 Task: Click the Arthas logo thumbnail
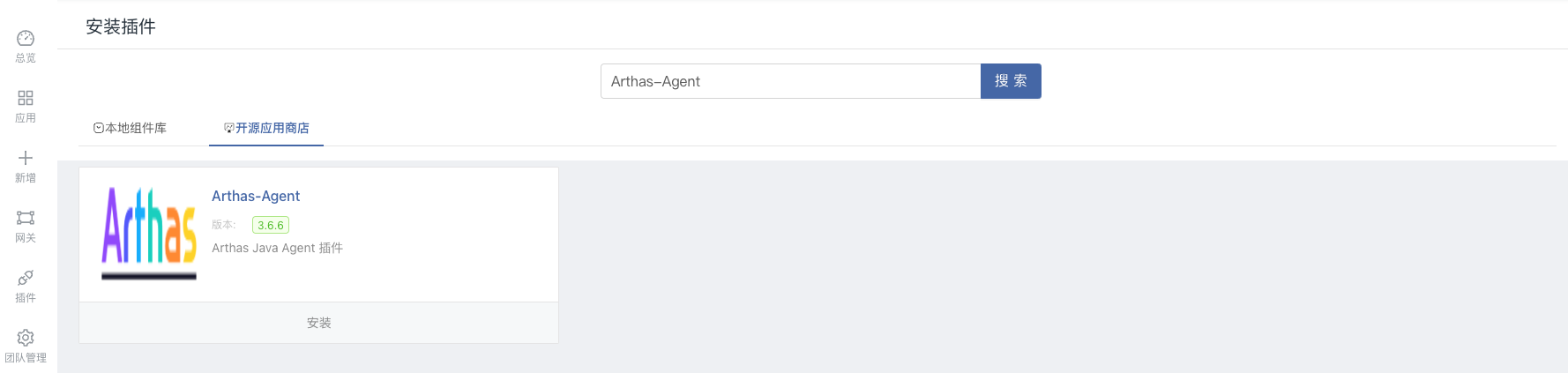(x=149, y=232)
